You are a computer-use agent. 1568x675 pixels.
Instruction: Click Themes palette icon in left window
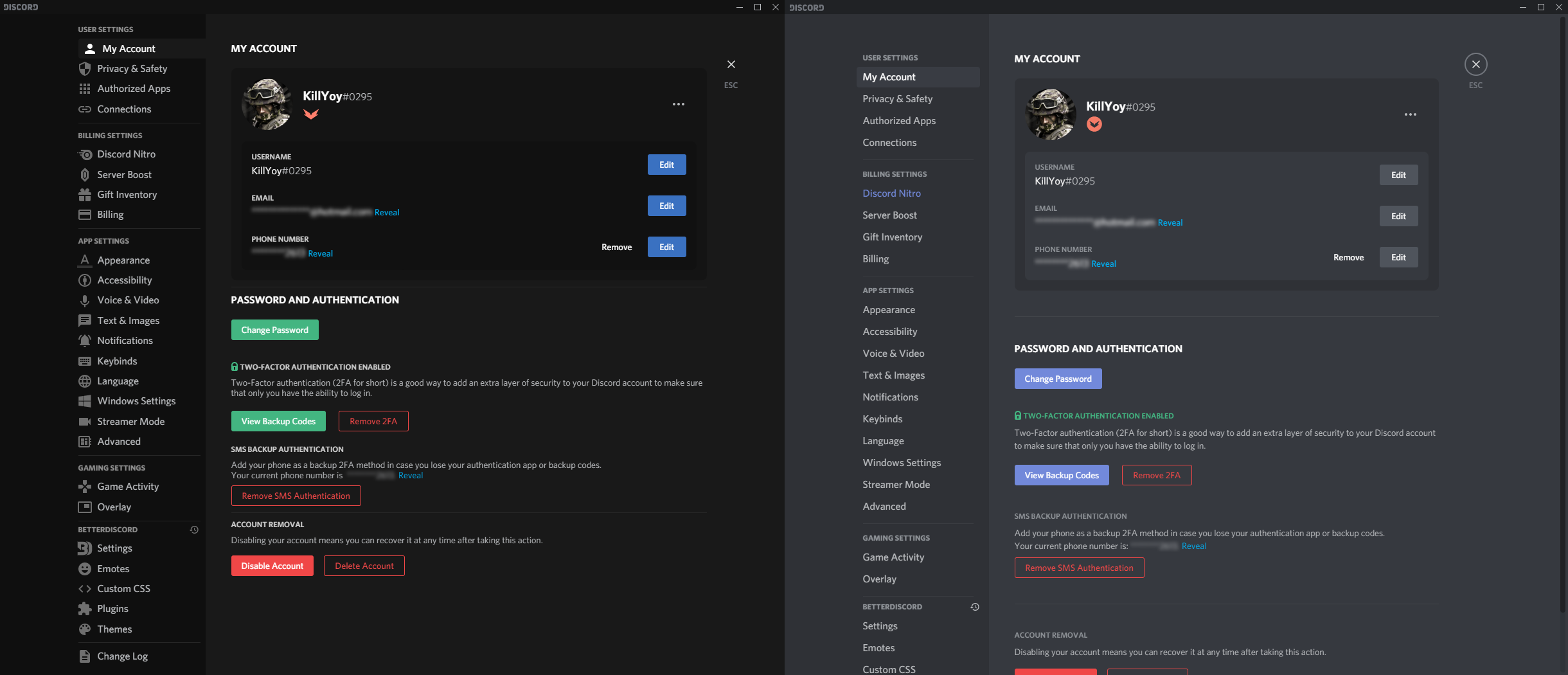click(x=85, y=629)
